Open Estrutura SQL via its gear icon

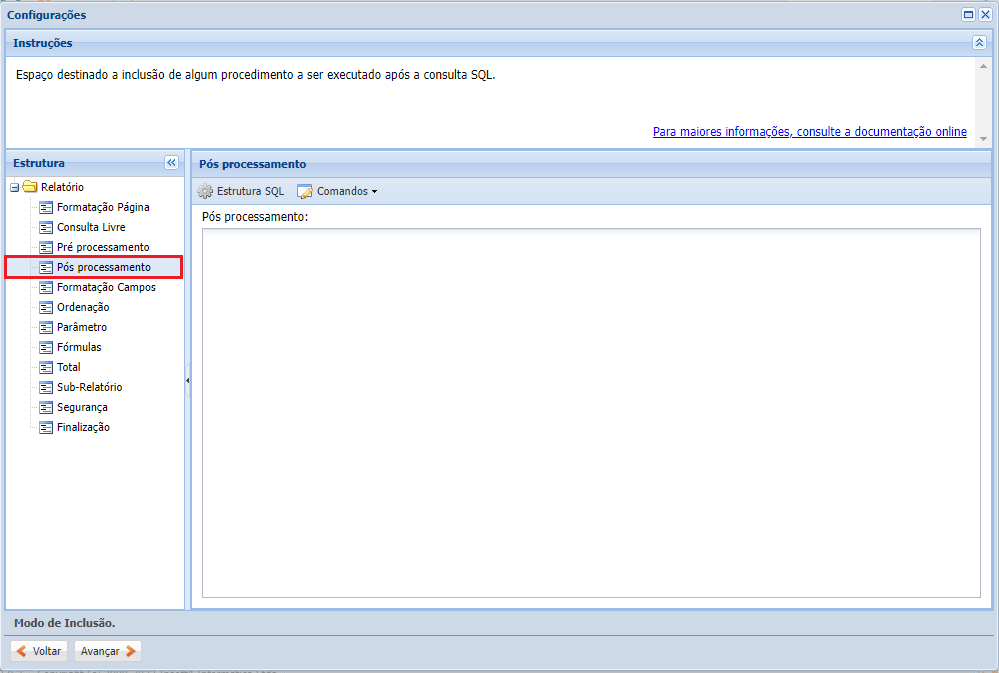coord(204,191)
